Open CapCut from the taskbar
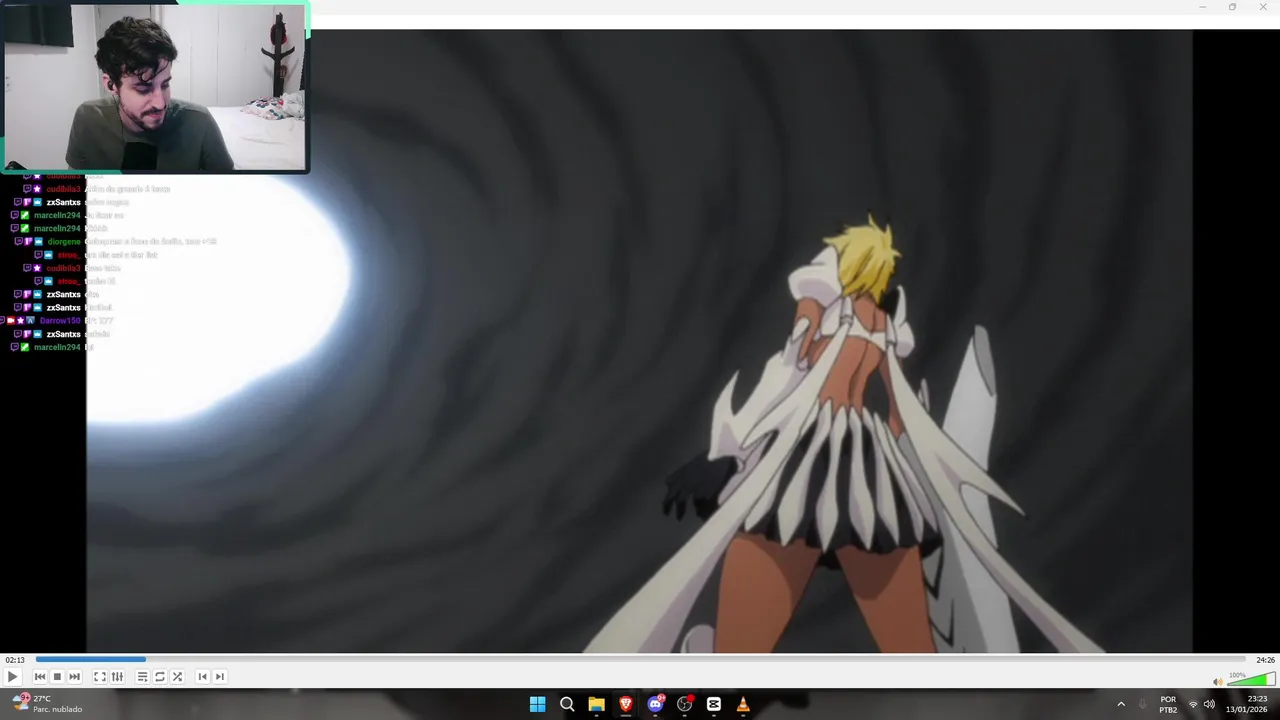The height and width of the screenshot is (720, 1280). point(714,704)
